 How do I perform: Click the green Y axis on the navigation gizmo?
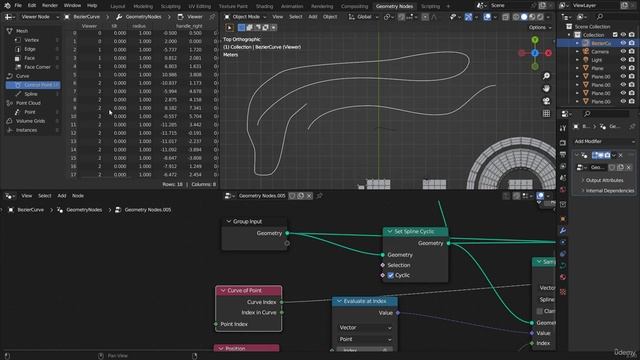pos(535,40)
